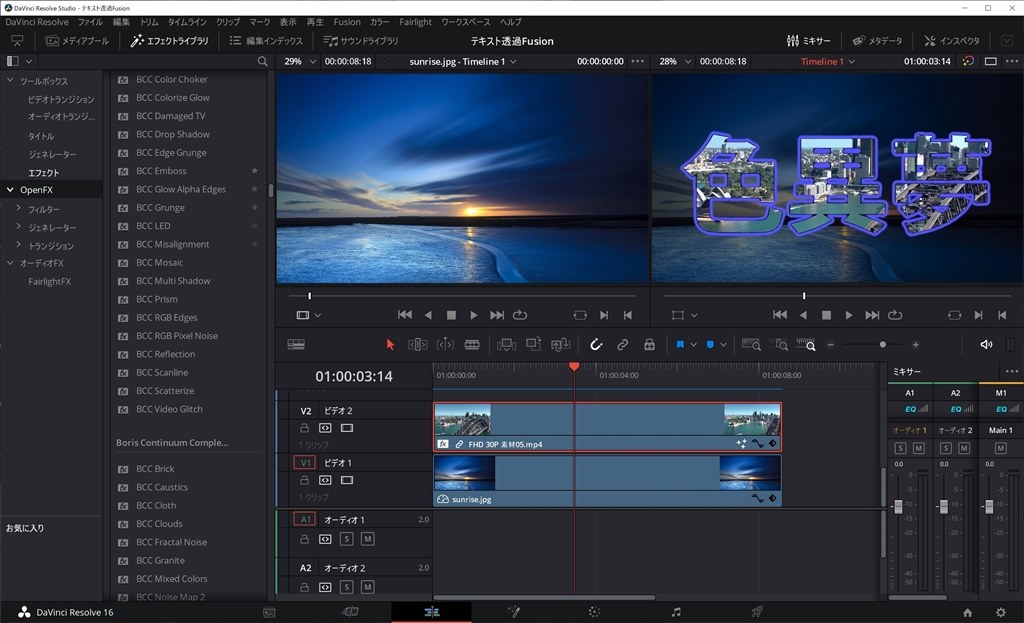Solo the オーディオ 1 track header
This screenshot has height=623, width=1024.
347,539
